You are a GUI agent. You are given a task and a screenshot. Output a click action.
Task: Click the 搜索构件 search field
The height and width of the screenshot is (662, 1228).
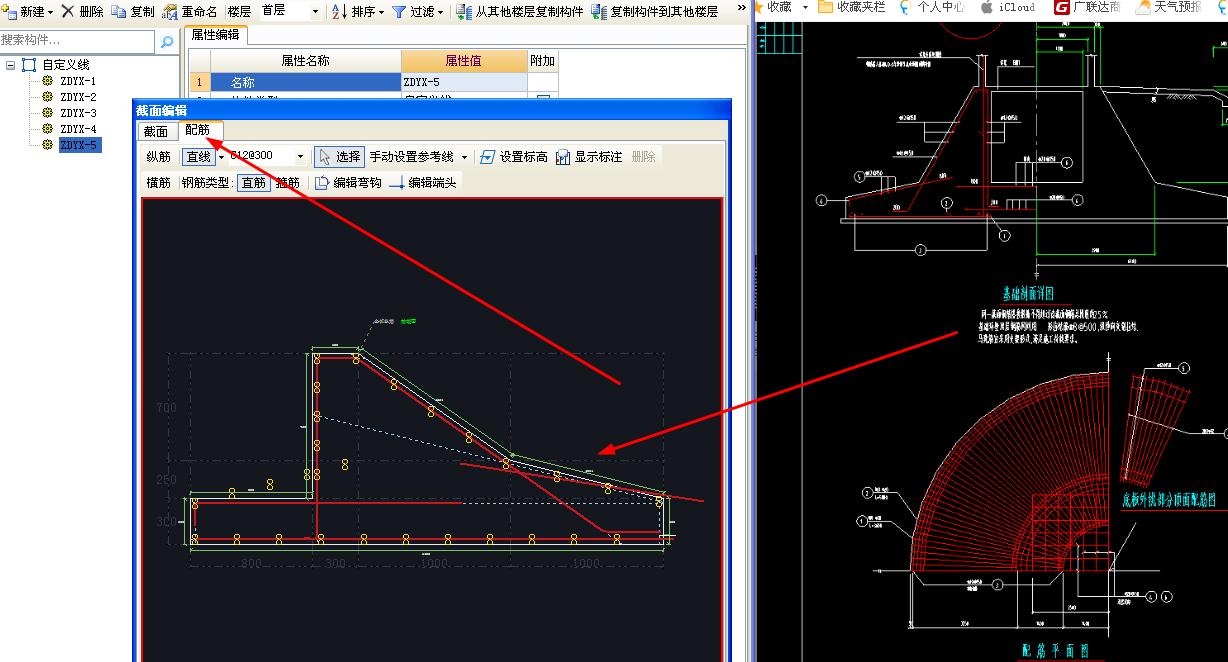[78, 41]
